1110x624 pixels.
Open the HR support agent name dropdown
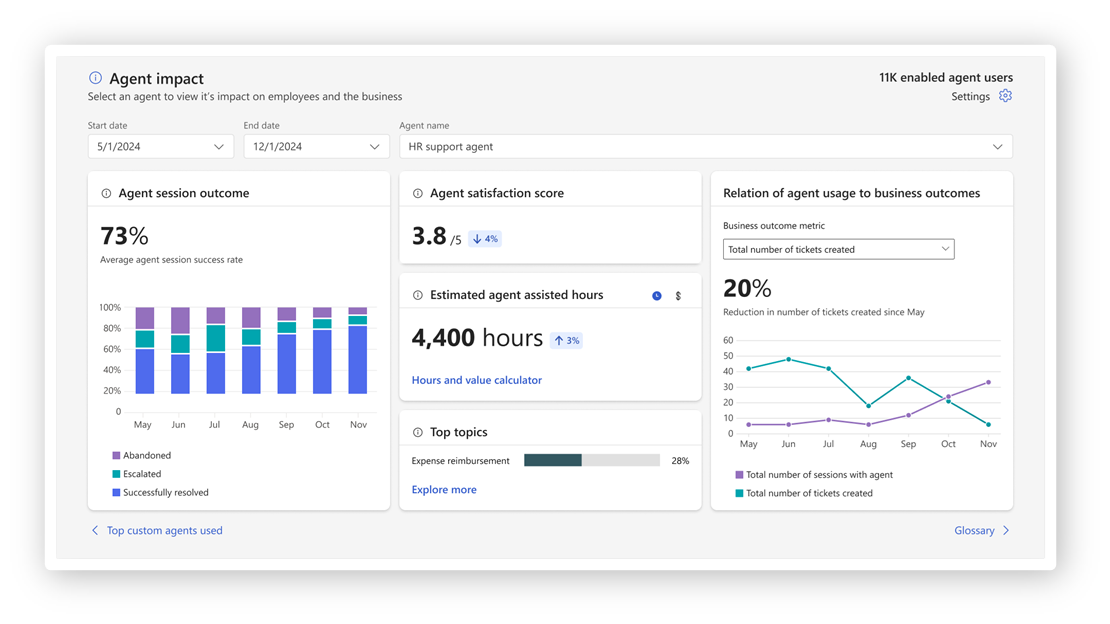coord(702,146)
